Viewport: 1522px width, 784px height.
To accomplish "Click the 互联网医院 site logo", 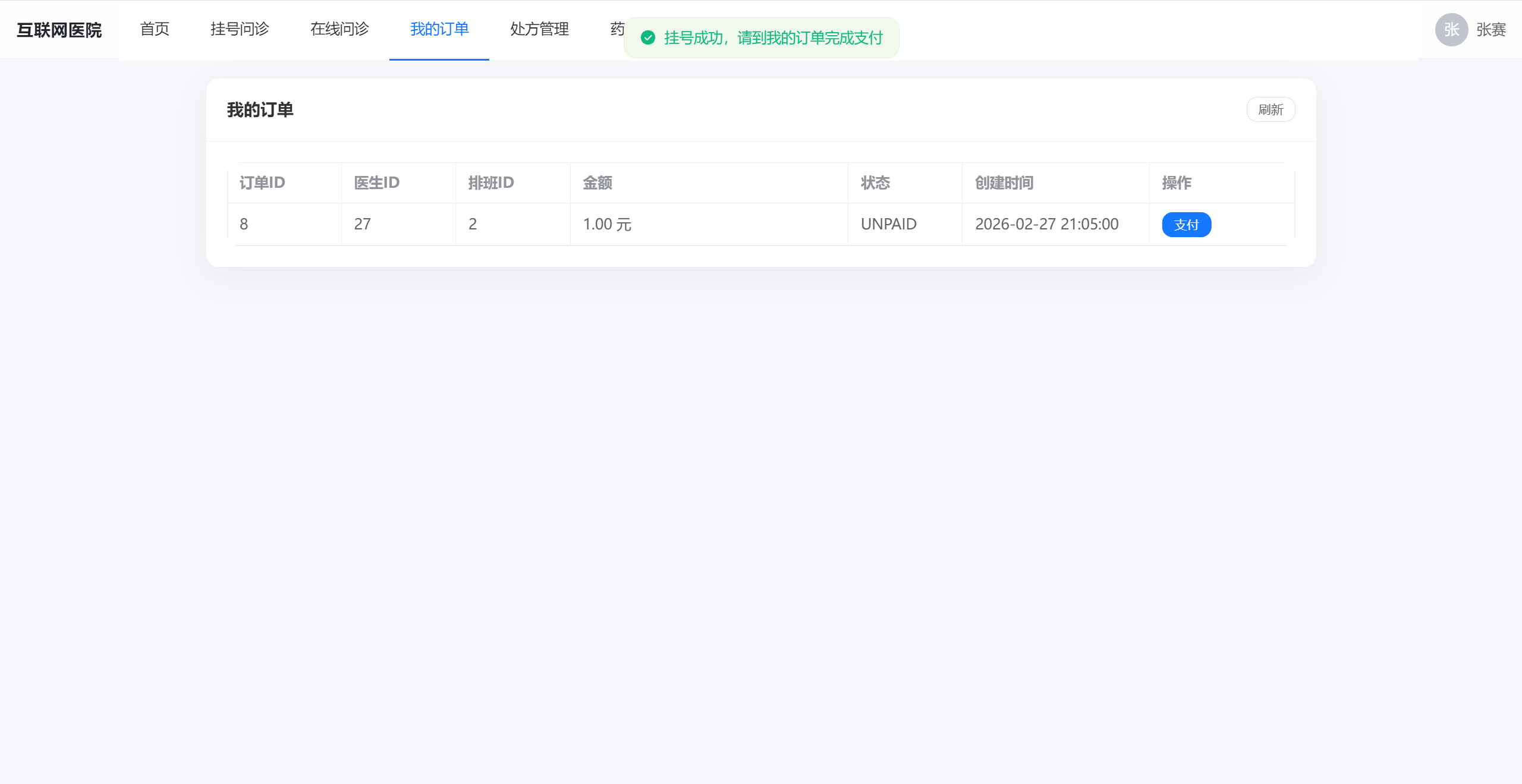I will point(59,30).
